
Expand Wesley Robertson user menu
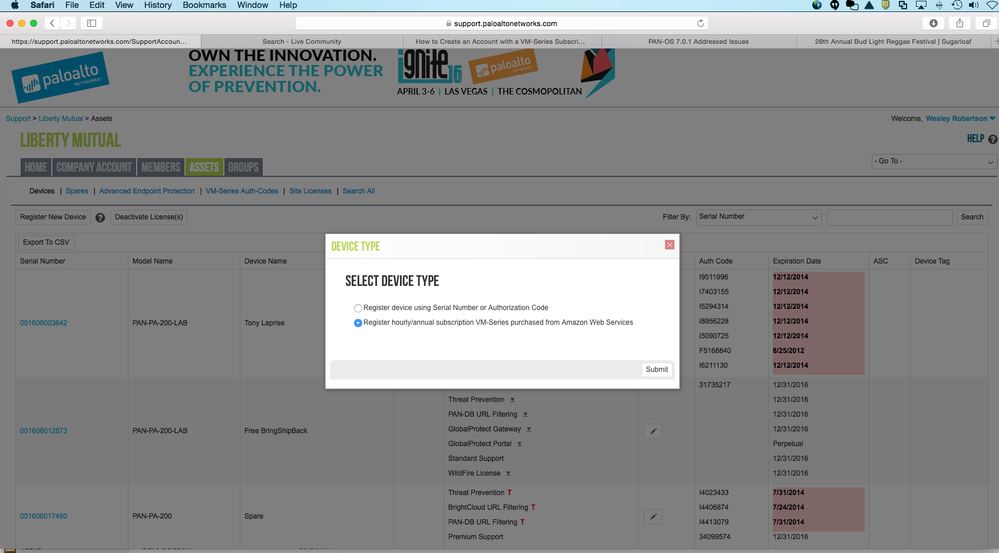[x=960, y=118]
